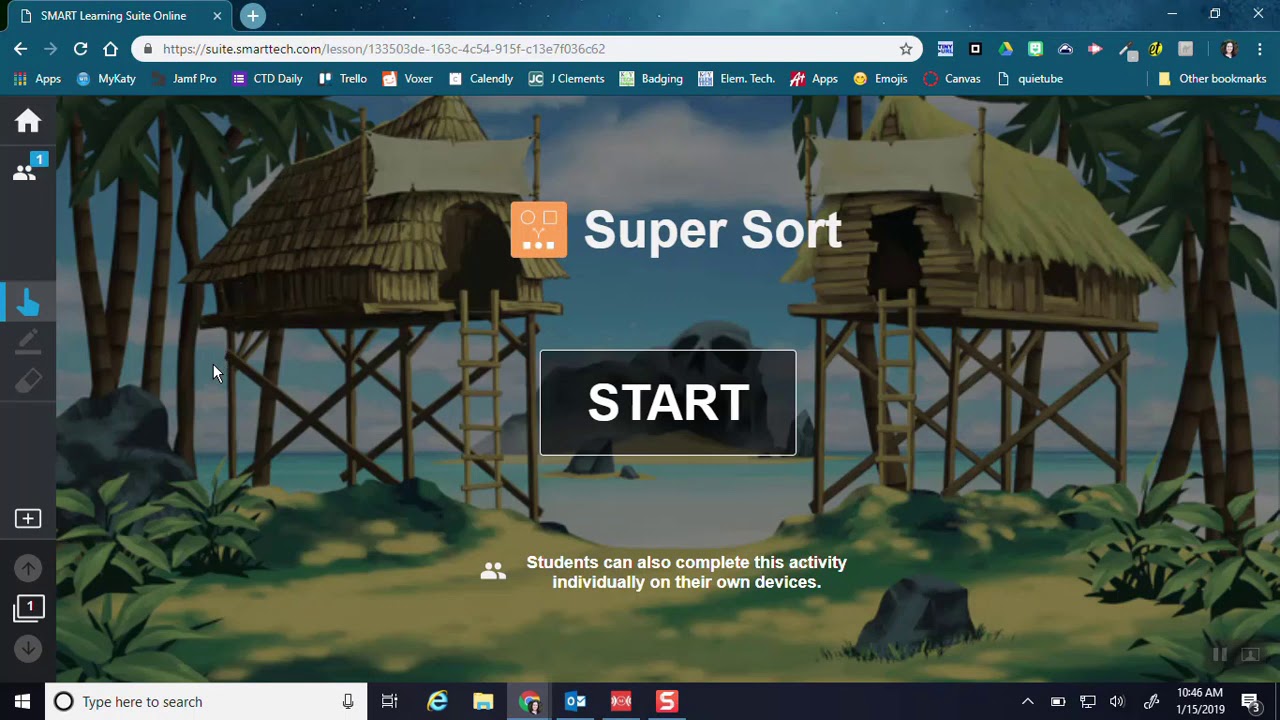Go to the SMART lesson home icon
1280x720 pixels.
pyautogui.click(x=28, y=121)
